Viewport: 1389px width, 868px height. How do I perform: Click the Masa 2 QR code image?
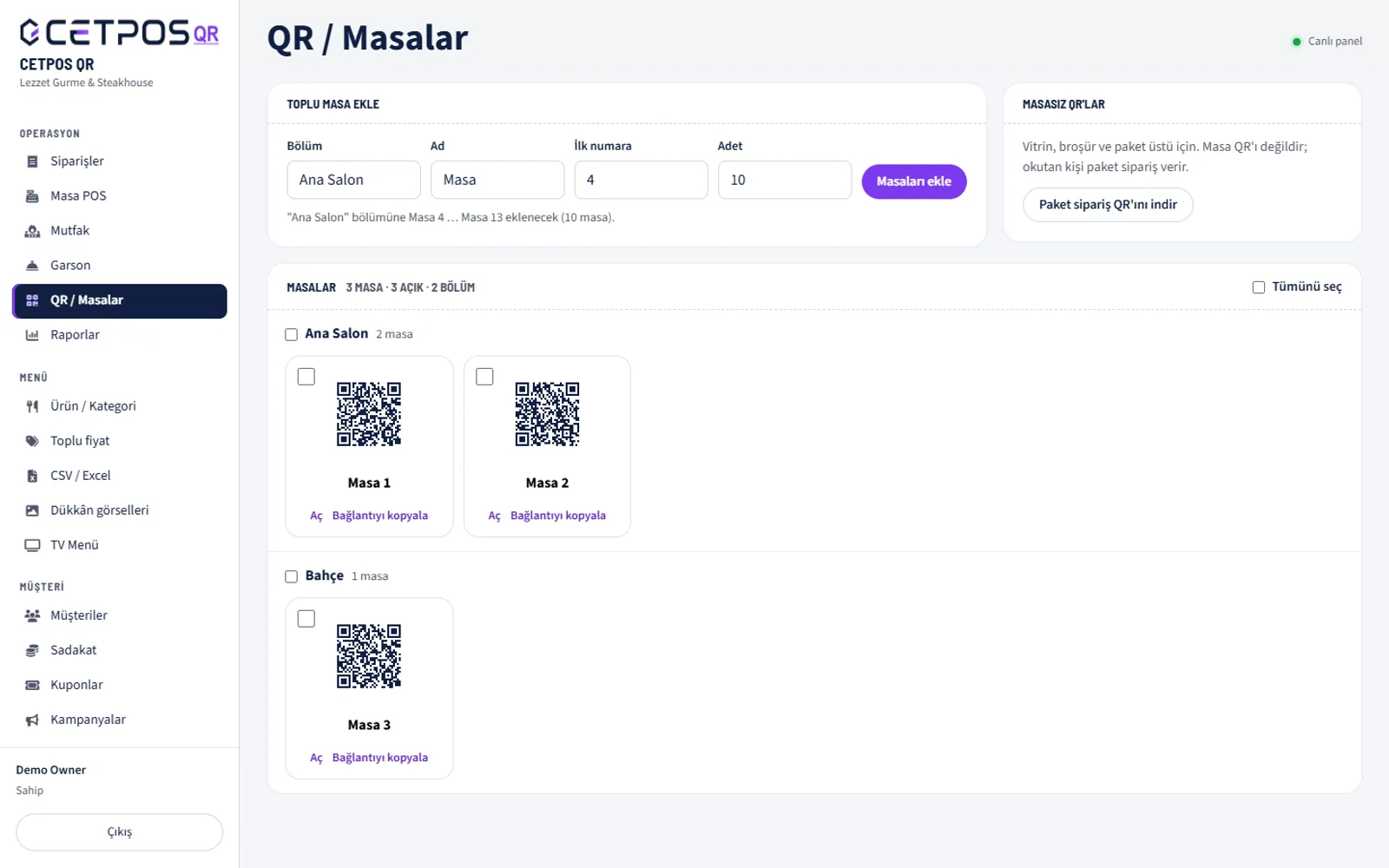pos(547,414)
